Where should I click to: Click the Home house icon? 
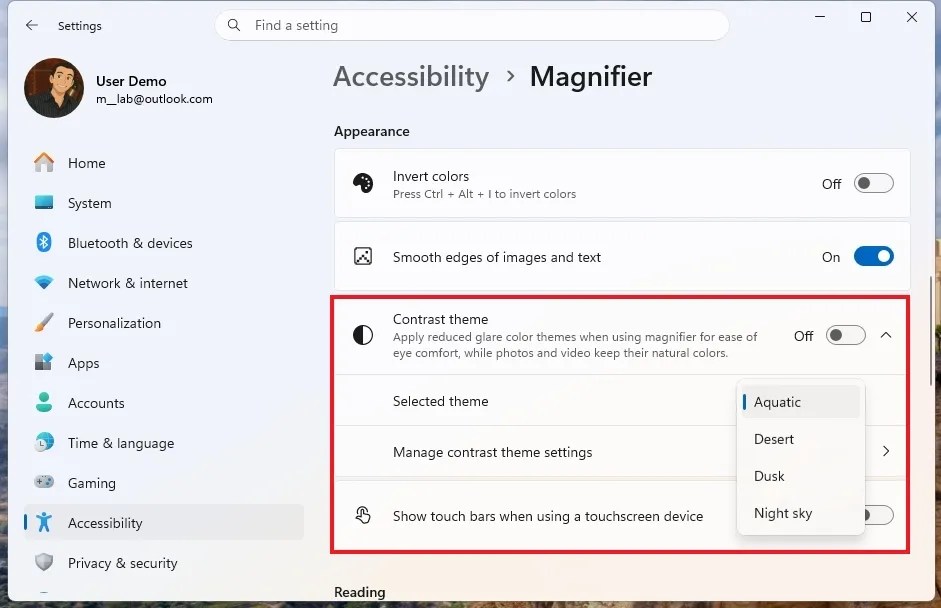coord(44,163)
